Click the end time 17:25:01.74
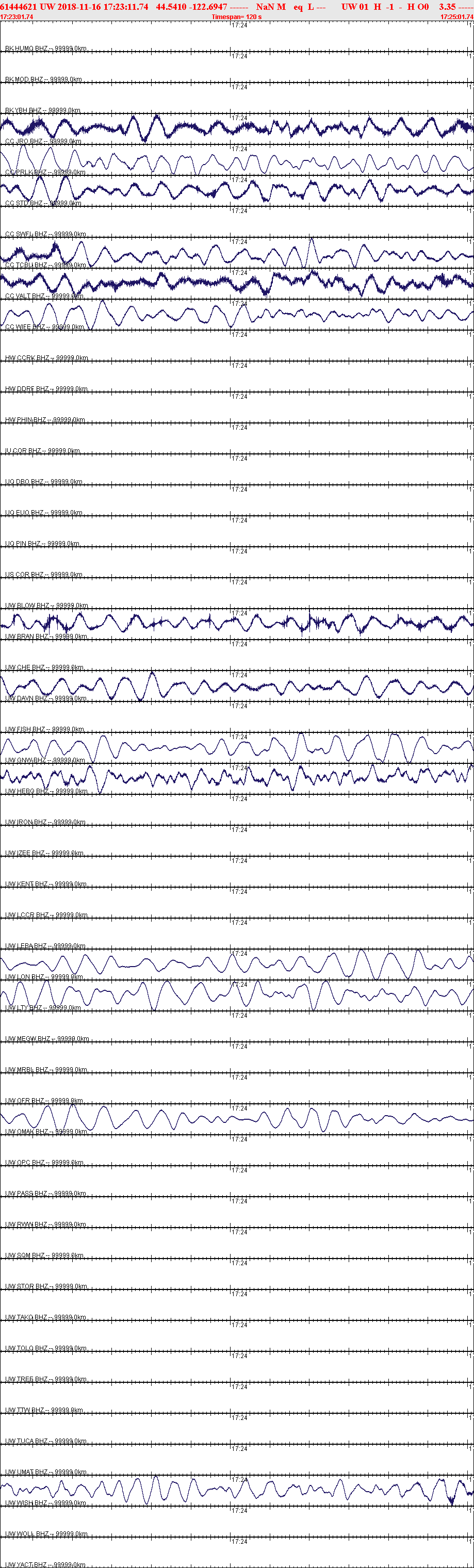The image size is (474, 1568). coord(456,17)
